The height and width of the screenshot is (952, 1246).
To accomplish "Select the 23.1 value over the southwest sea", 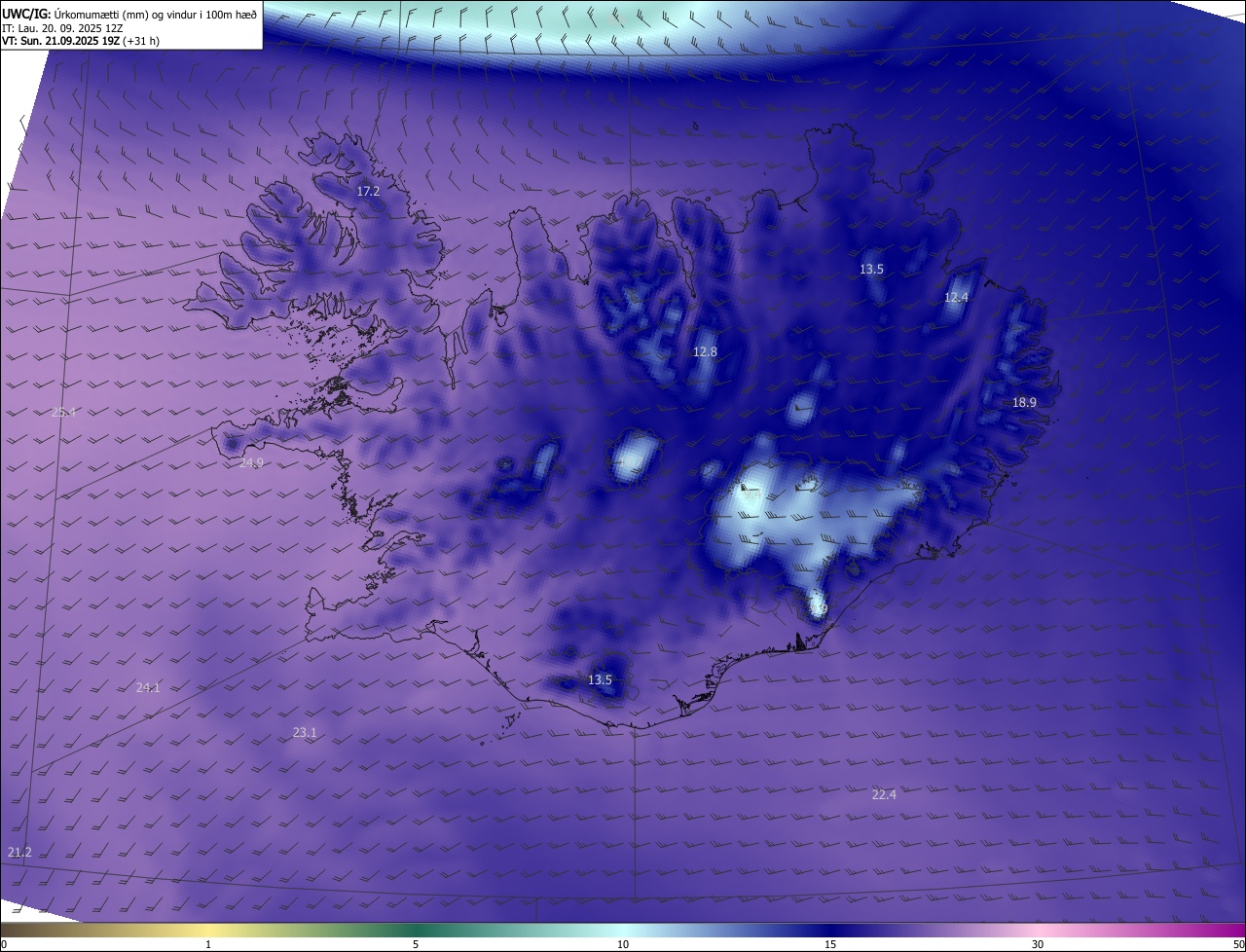I will [305, 733].
